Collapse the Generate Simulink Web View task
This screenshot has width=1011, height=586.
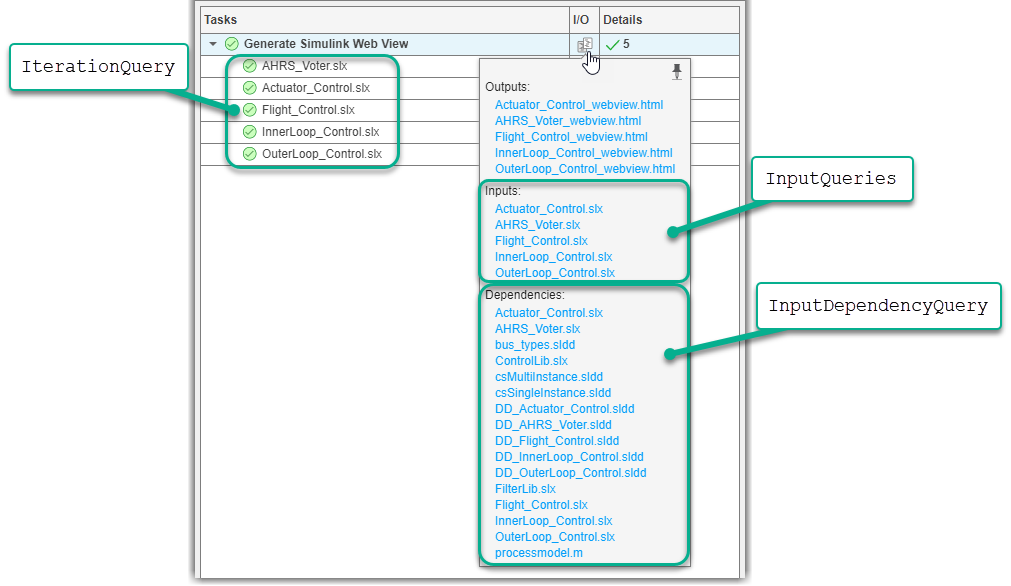point(212,44)
